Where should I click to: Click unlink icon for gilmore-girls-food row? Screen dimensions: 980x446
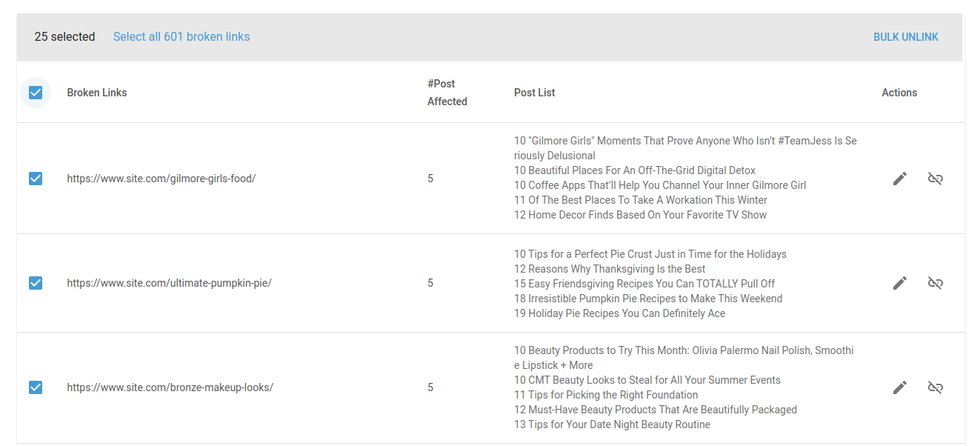click(x=935, y=179)
